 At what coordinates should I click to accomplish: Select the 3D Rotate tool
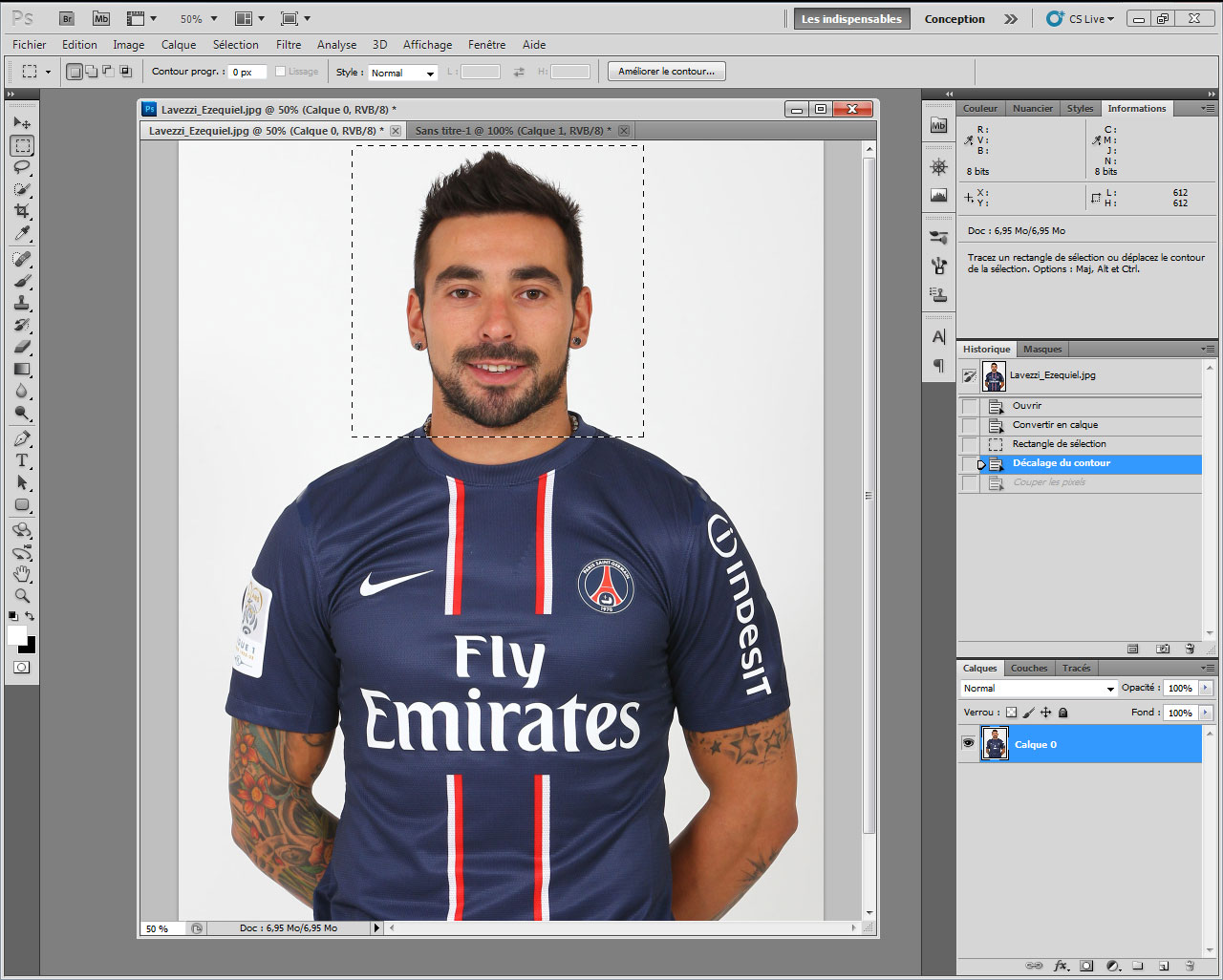tap(22, 530)
